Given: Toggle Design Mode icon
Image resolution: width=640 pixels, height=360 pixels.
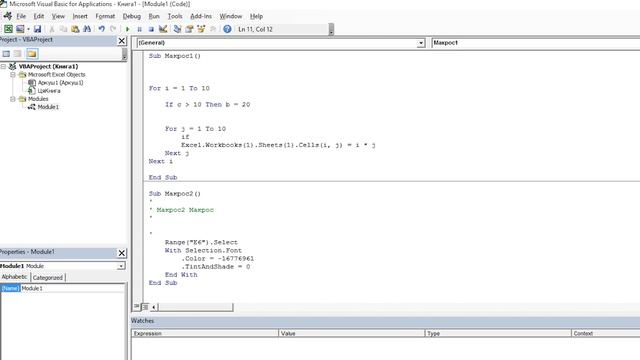Looking at the screenshot, I should [163, 29].
